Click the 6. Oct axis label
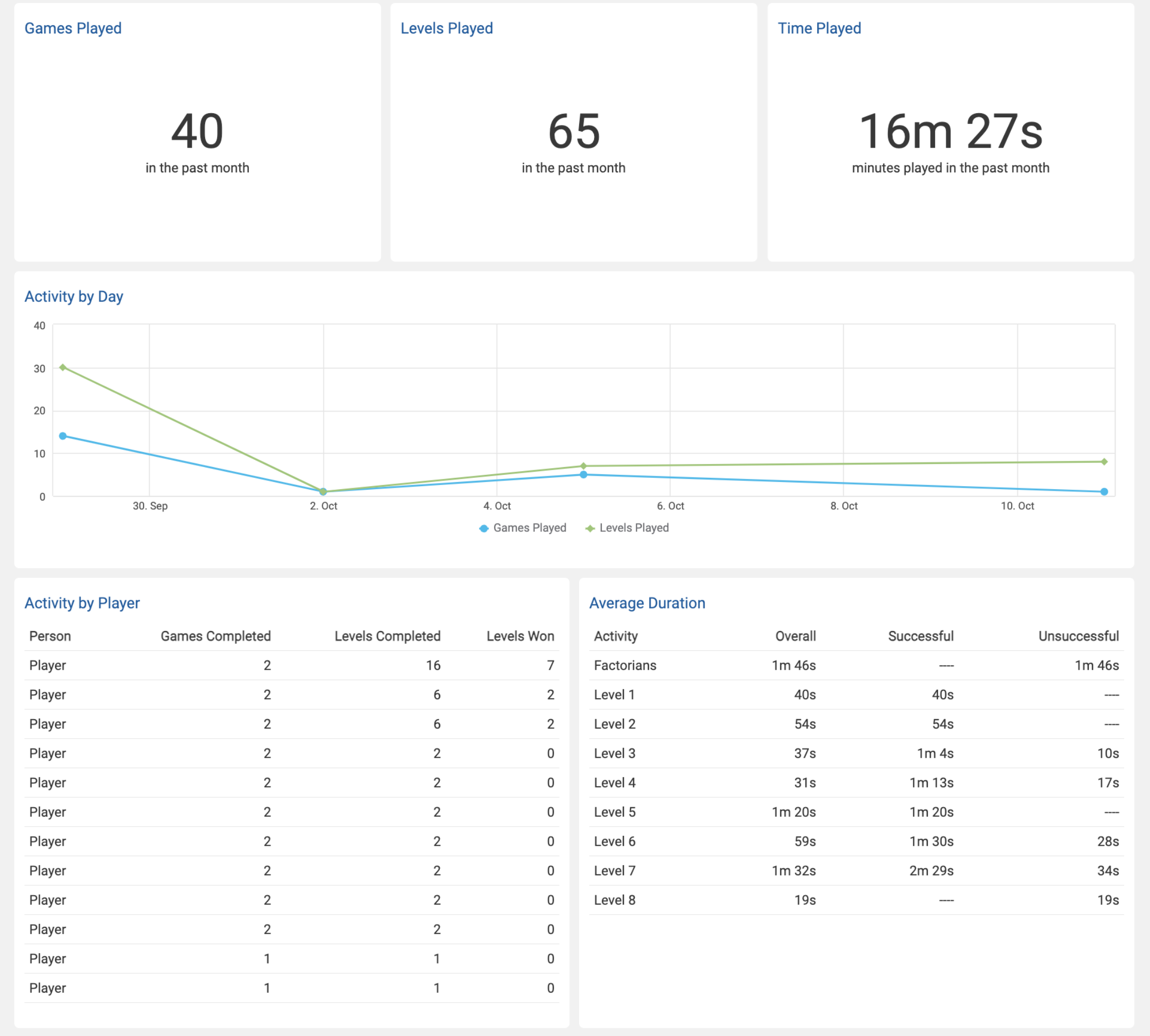The width and height of the screenshot is (1150, 1036). click(670, 506)
